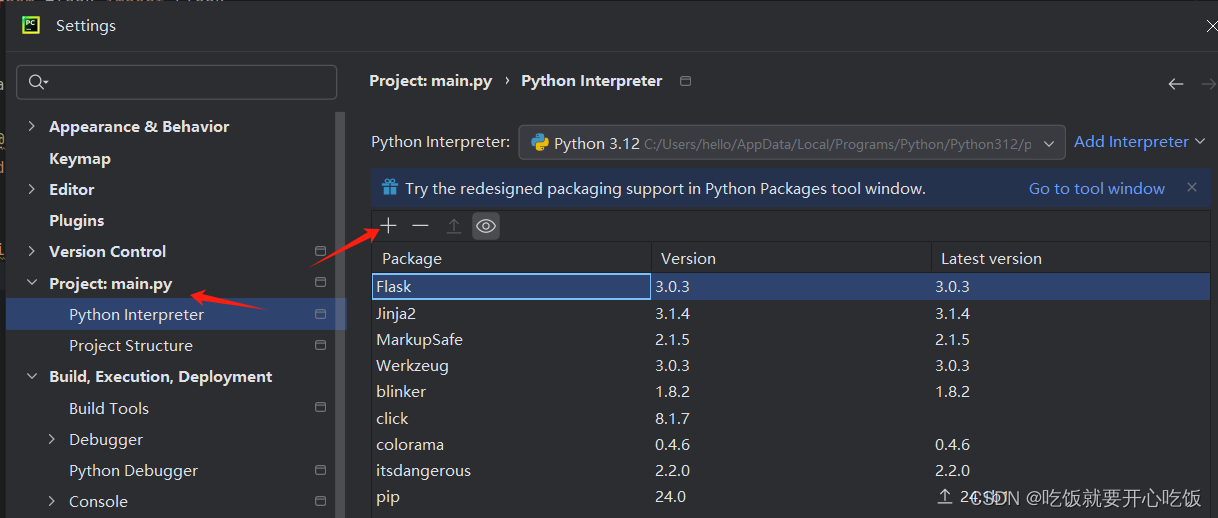Open the Python Interpreter dropdown
This screenshot has height=518, width=1218.
tap(792, 143)
